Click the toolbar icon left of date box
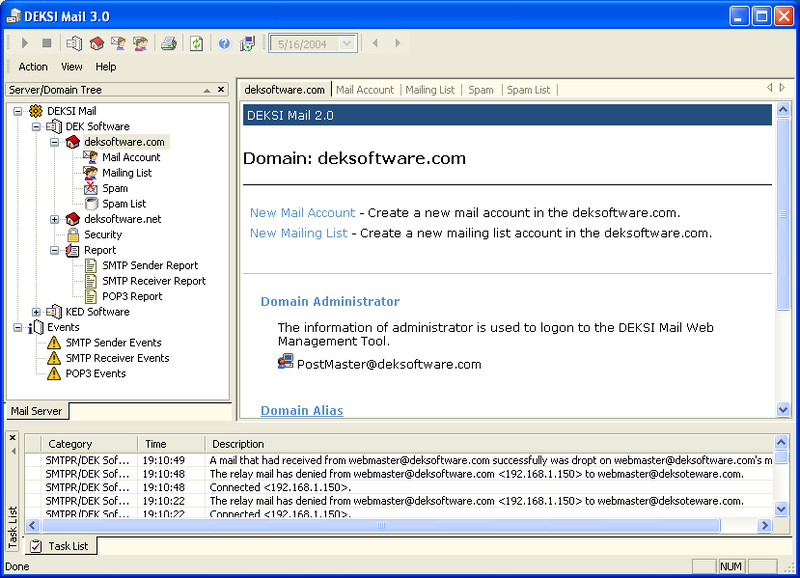 tap(247, 43)
